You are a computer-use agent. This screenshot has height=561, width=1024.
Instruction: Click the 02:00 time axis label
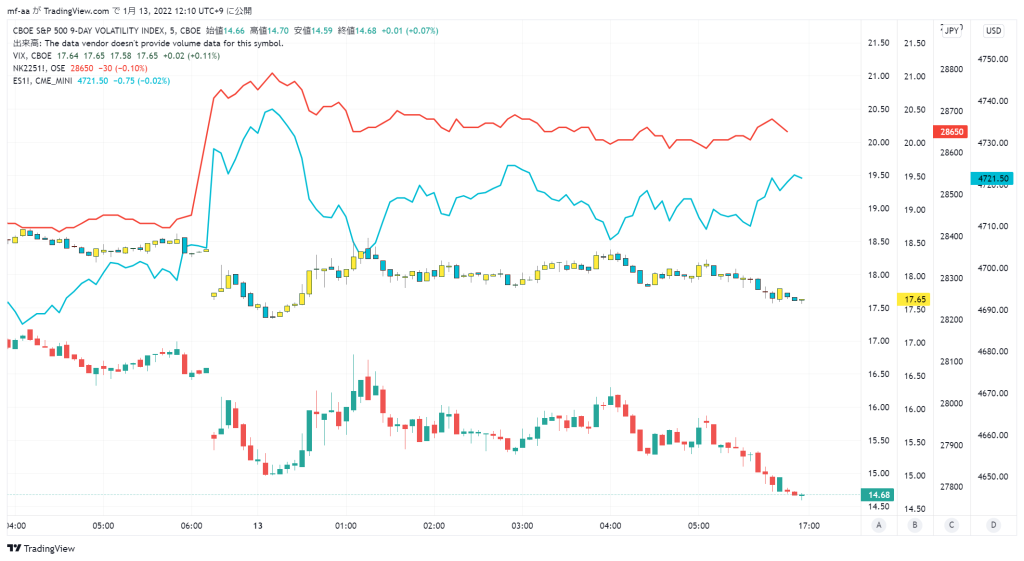[x=434, y=526]
